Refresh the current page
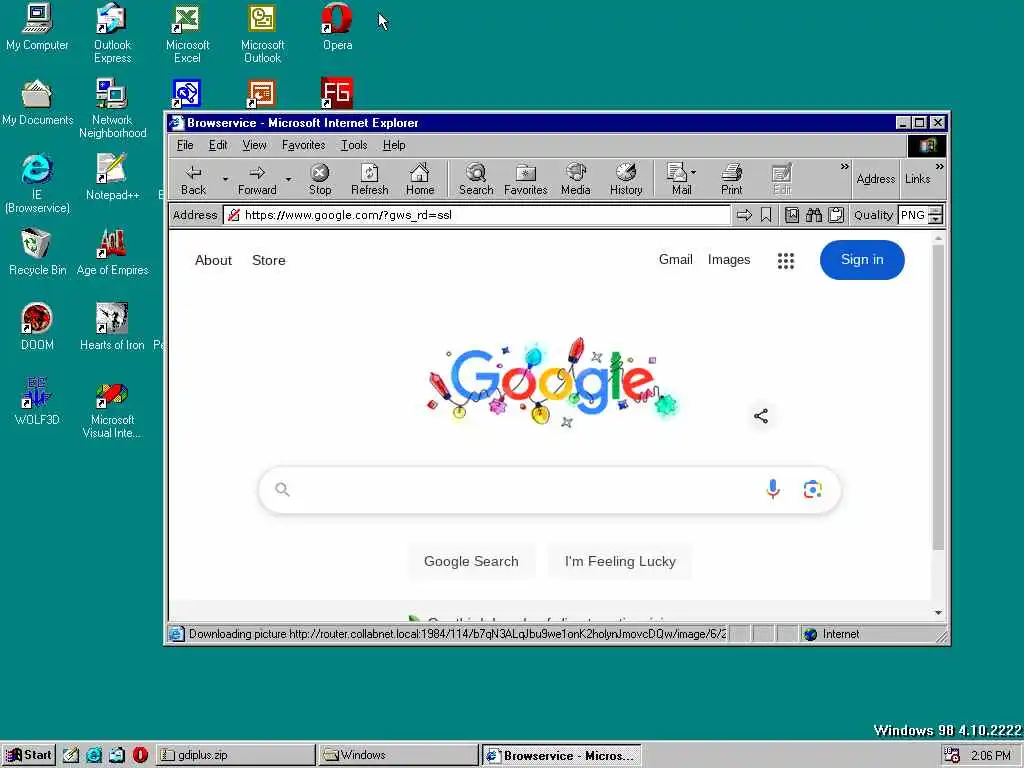Screen dimensions: 1024x768 (x=370, y=180)
